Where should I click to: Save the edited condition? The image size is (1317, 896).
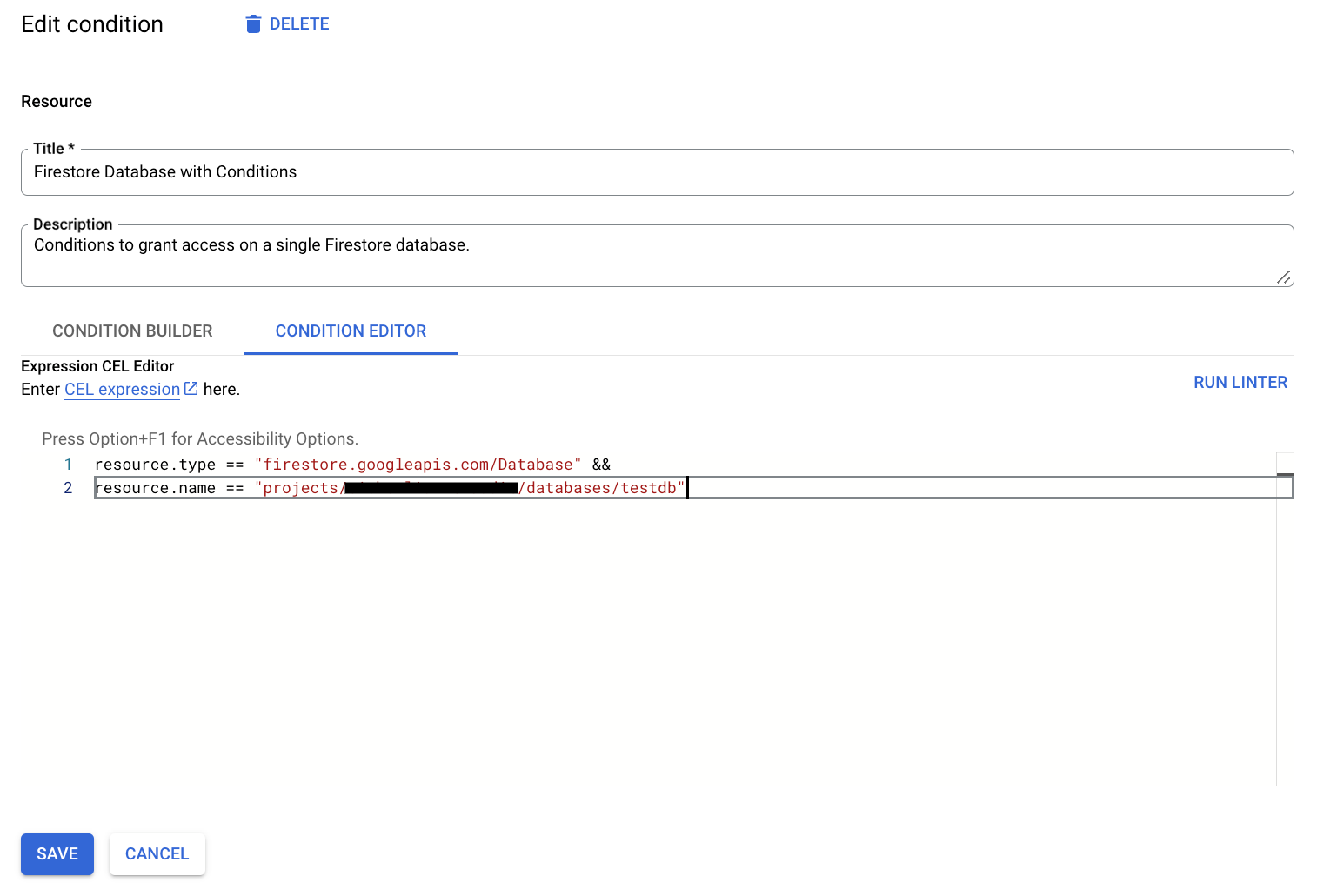57,854
